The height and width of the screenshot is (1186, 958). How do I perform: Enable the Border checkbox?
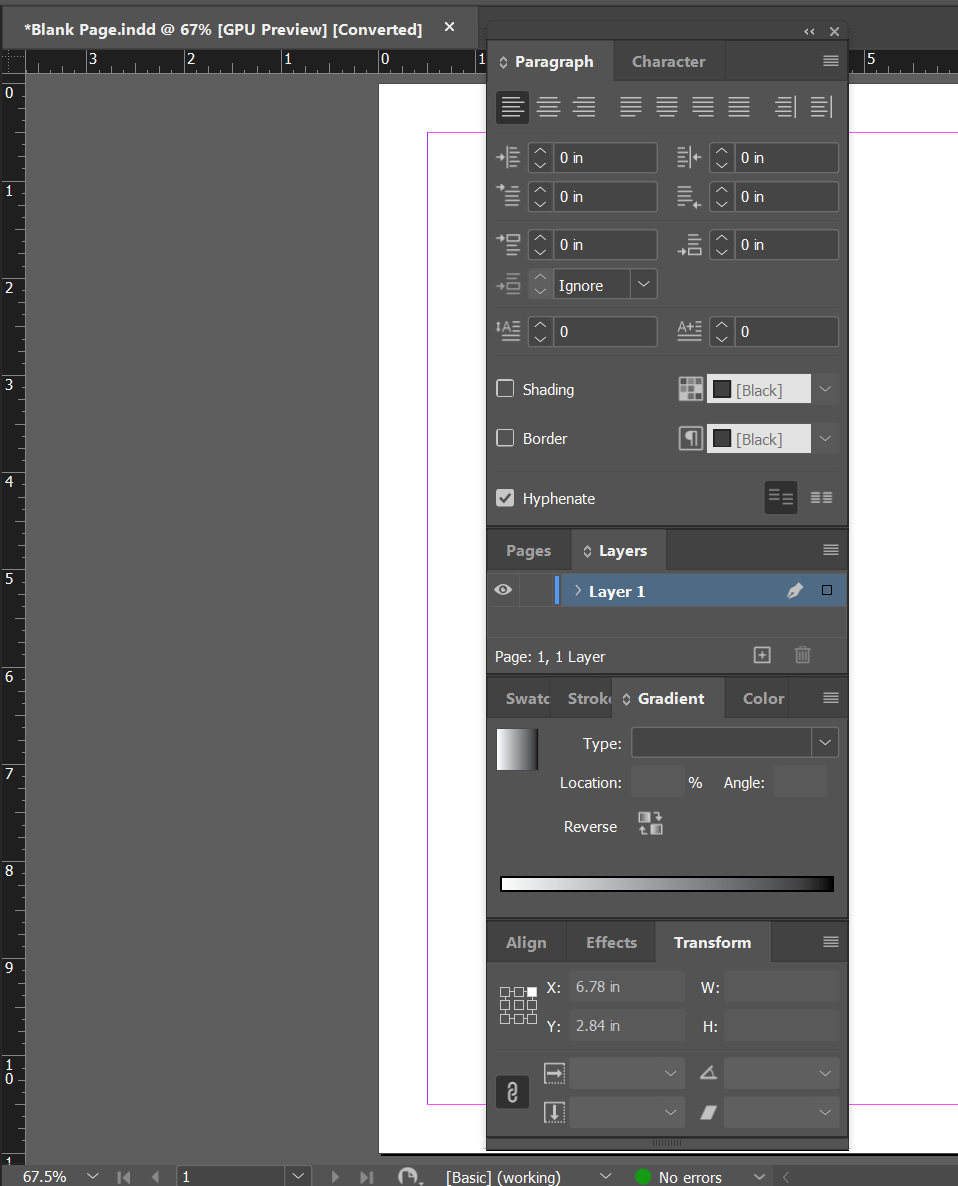(505, 438)
